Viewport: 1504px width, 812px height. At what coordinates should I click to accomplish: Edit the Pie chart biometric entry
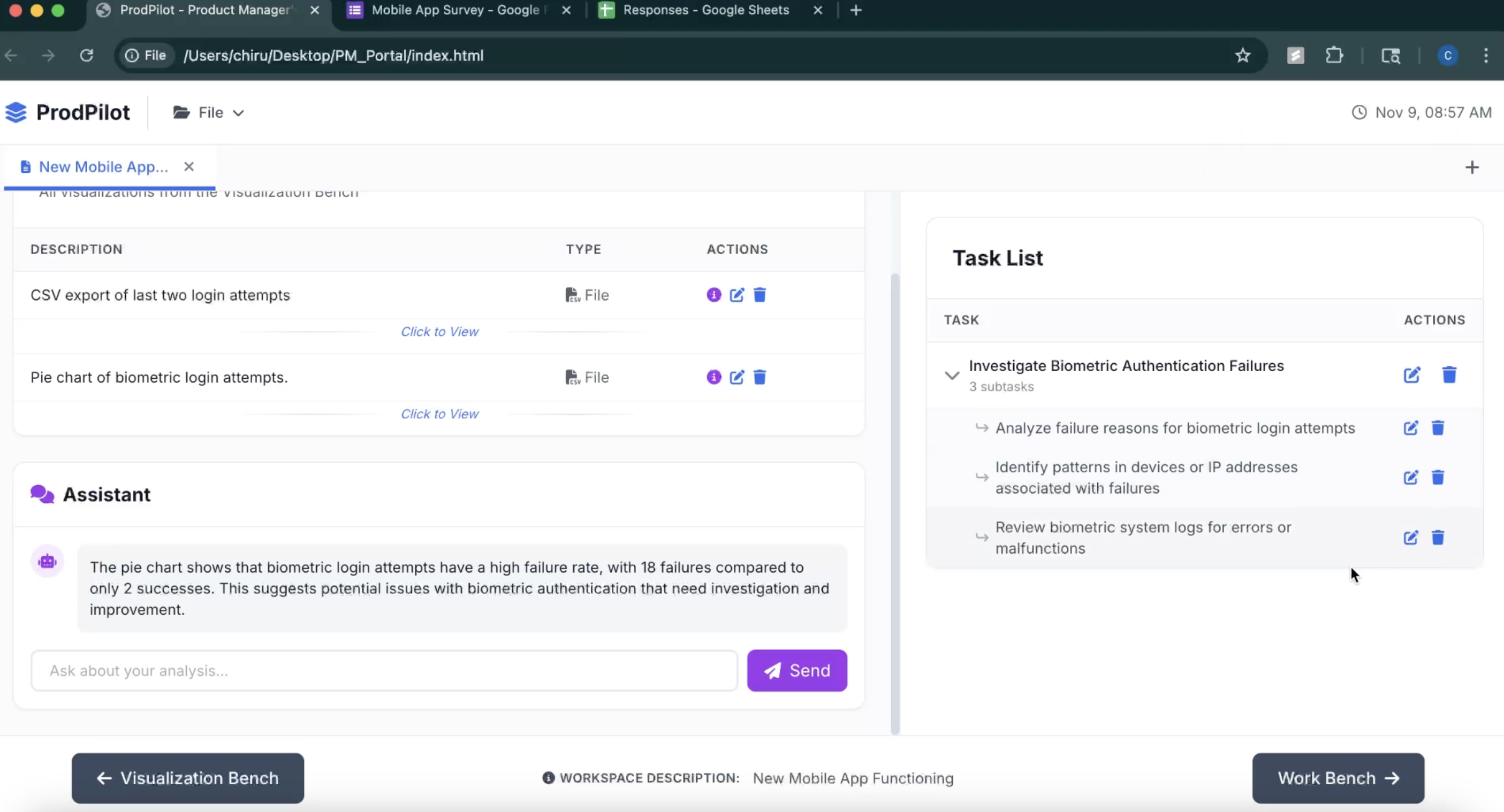737,378
